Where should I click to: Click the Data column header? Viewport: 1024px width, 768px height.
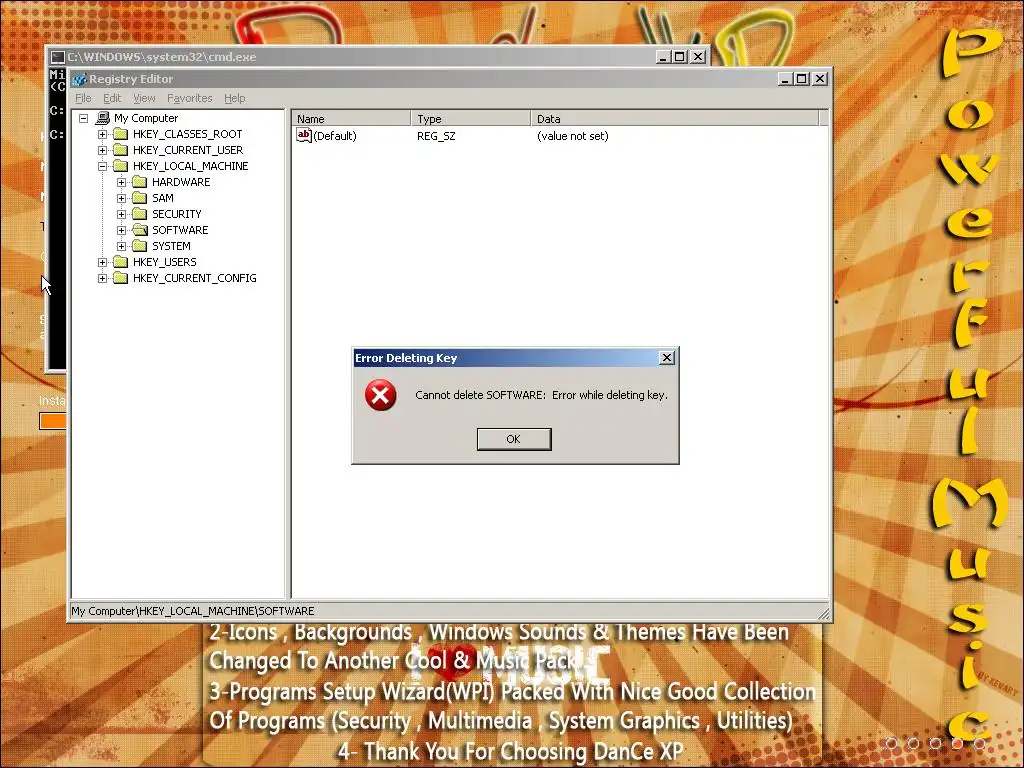coord(675,119)
